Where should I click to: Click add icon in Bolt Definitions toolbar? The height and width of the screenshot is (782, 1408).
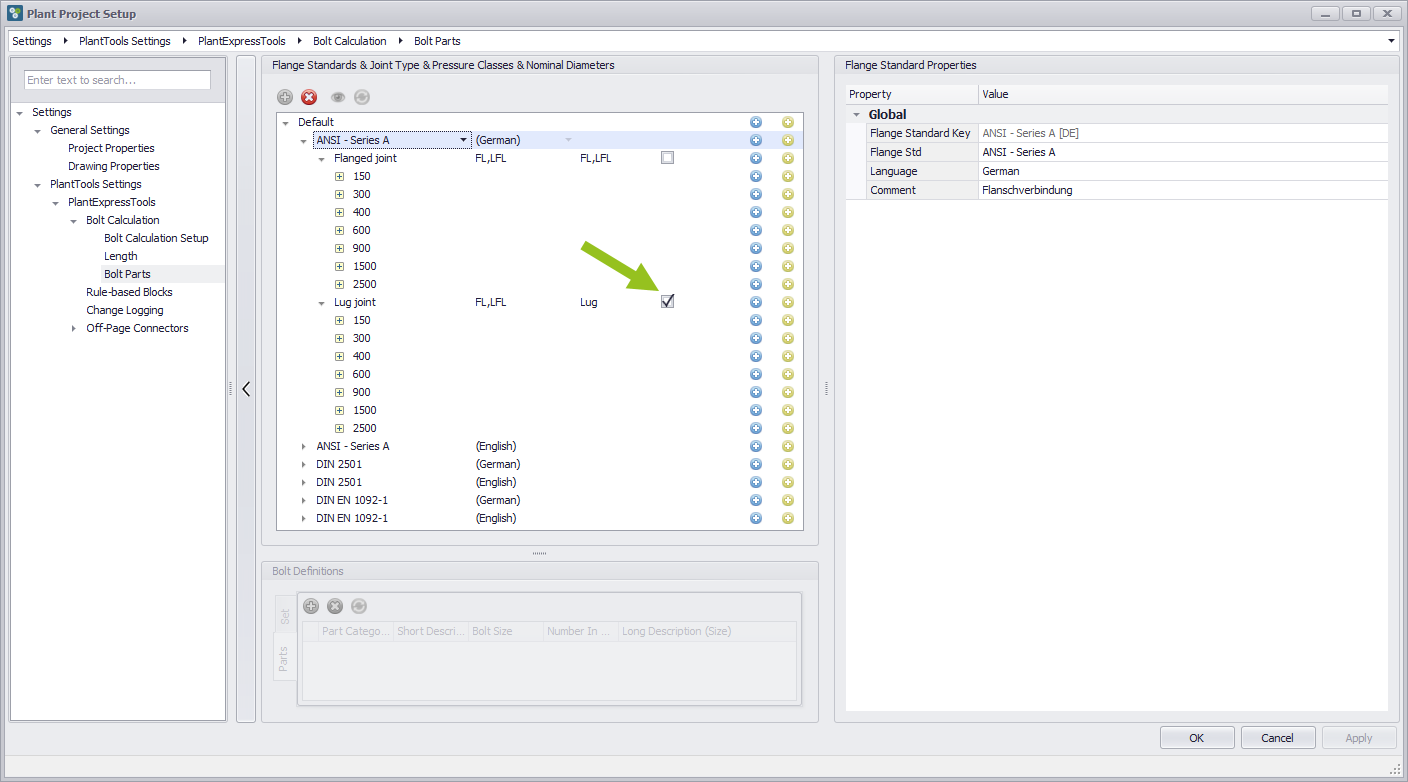[x=311, y=606]
